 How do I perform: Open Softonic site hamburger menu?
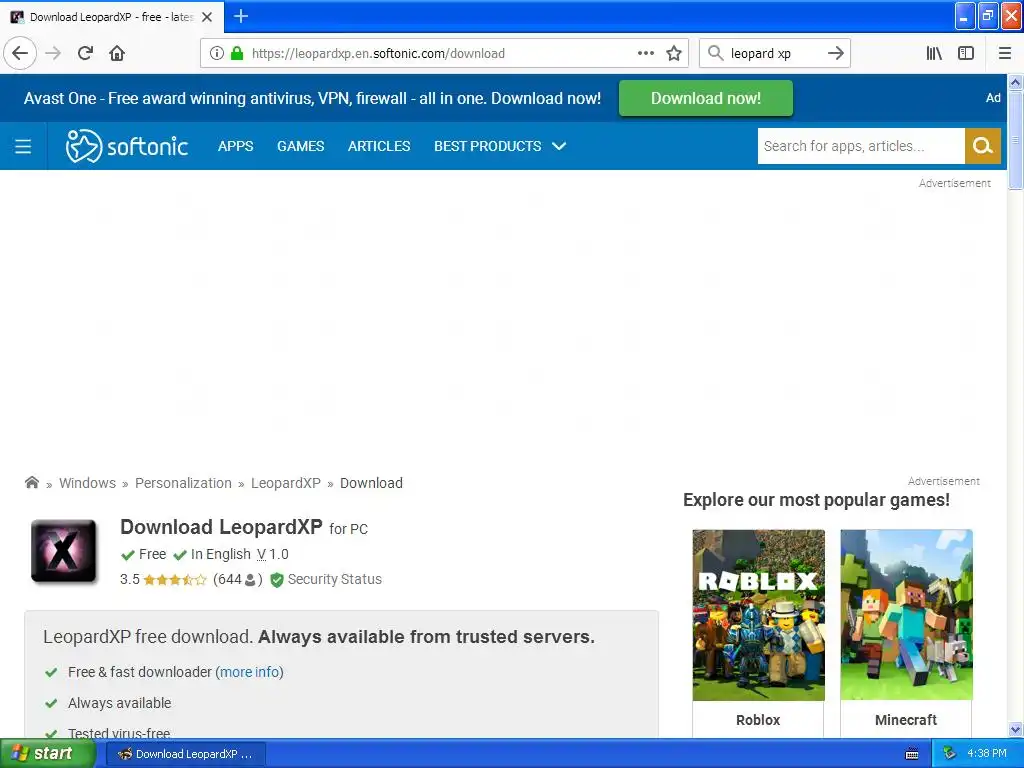pyautogui.click(x=23, y=146)
